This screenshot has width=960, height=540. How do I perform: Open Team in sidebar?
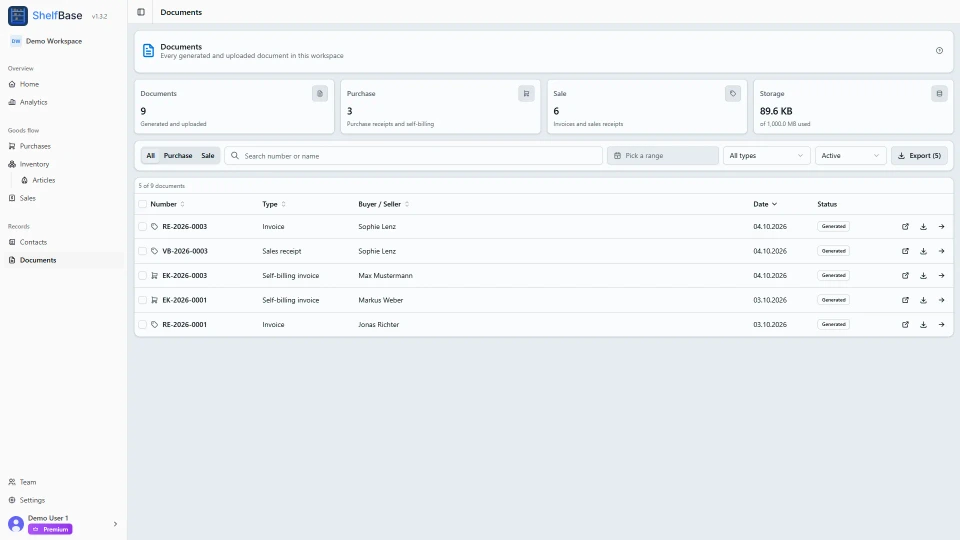click(64, 482)
